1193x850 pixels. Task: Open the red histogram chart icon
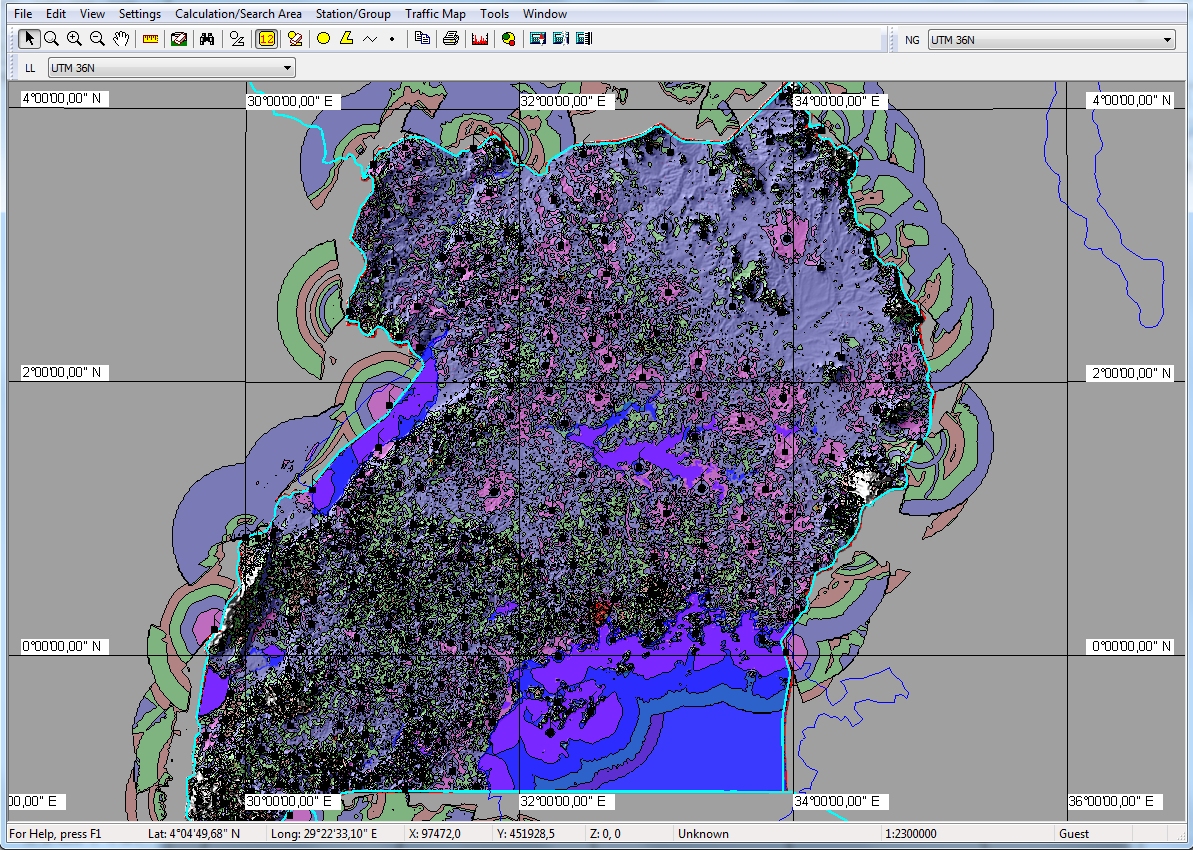click(479, 39)
